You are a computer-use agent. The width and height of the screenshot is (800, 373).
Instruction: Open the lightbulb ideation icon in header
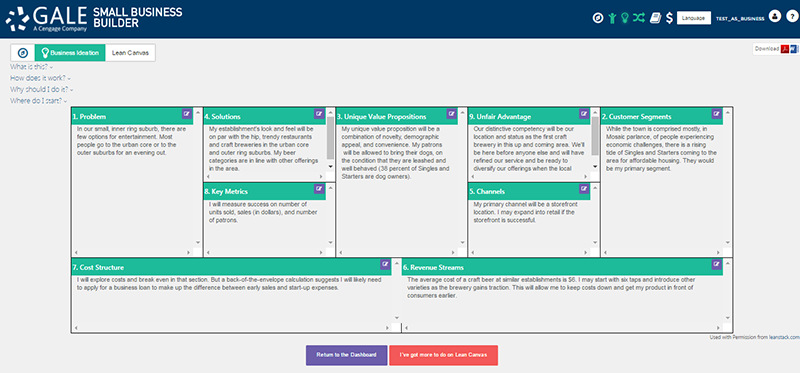coord(624,18)
